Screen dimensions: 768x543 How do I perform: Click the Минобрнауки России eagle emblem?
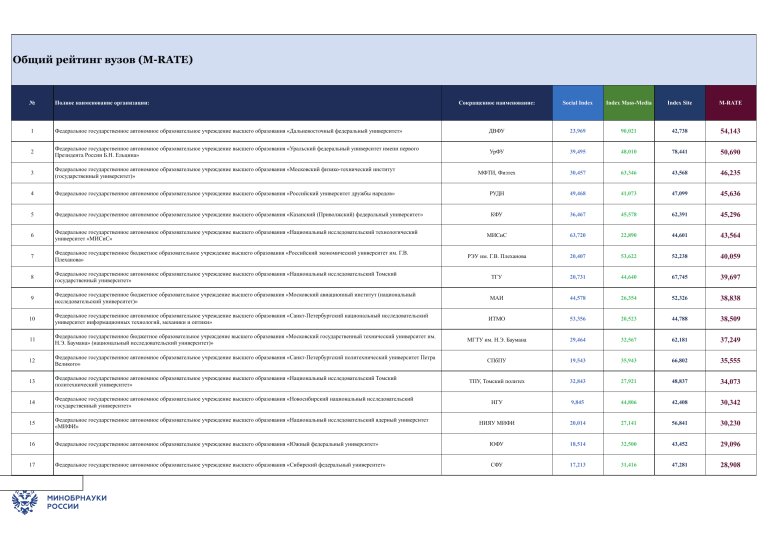[24, 502]
